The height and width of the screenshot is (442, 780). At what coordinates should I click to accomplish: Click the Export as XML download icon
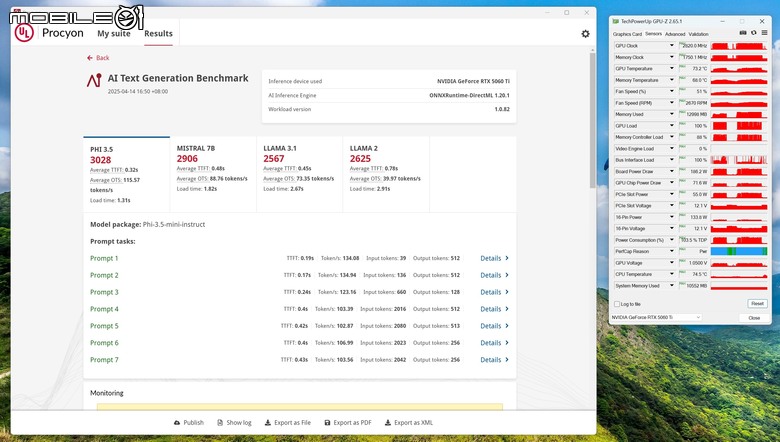tap(388, 423)
